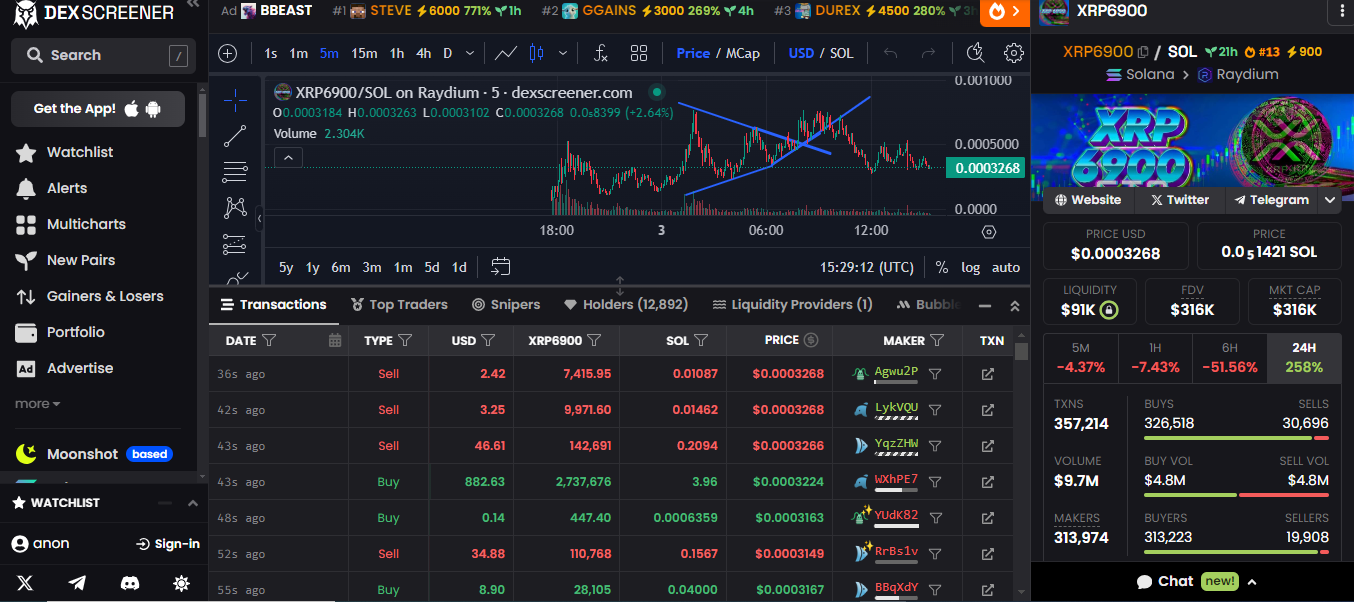Open date calendar filter in DATE column

point(335,341)
